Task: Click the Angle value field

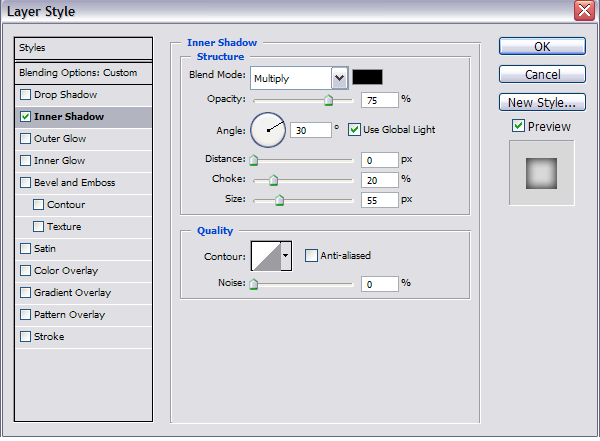Action: [x=311, y=131]
